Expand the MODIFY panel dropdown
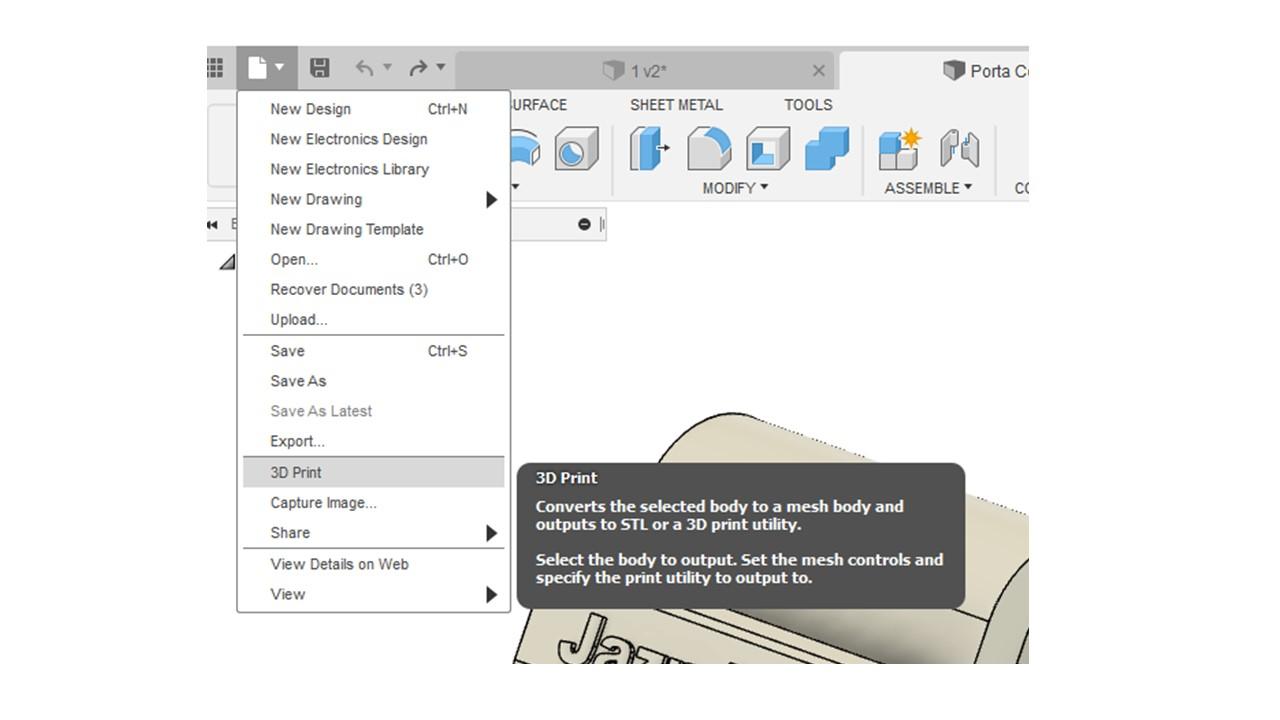 coord(735,188)
